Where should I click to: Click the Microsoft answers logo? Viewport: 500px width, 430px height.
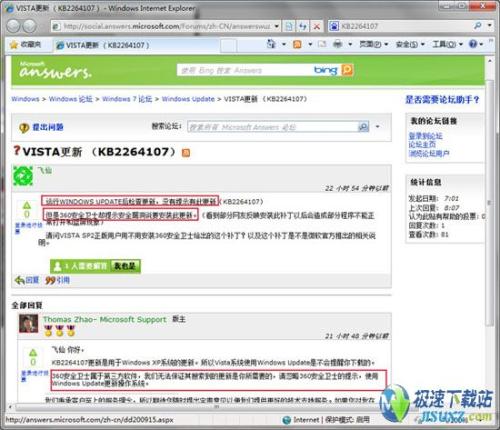tap(55, 70)
